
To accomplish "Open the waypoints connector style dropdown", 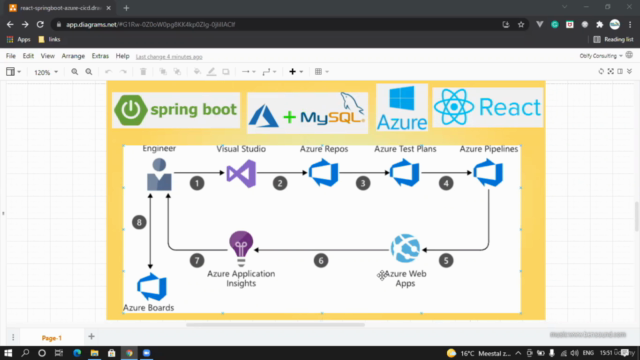I will pyautogui.click(x=269, y=72).
